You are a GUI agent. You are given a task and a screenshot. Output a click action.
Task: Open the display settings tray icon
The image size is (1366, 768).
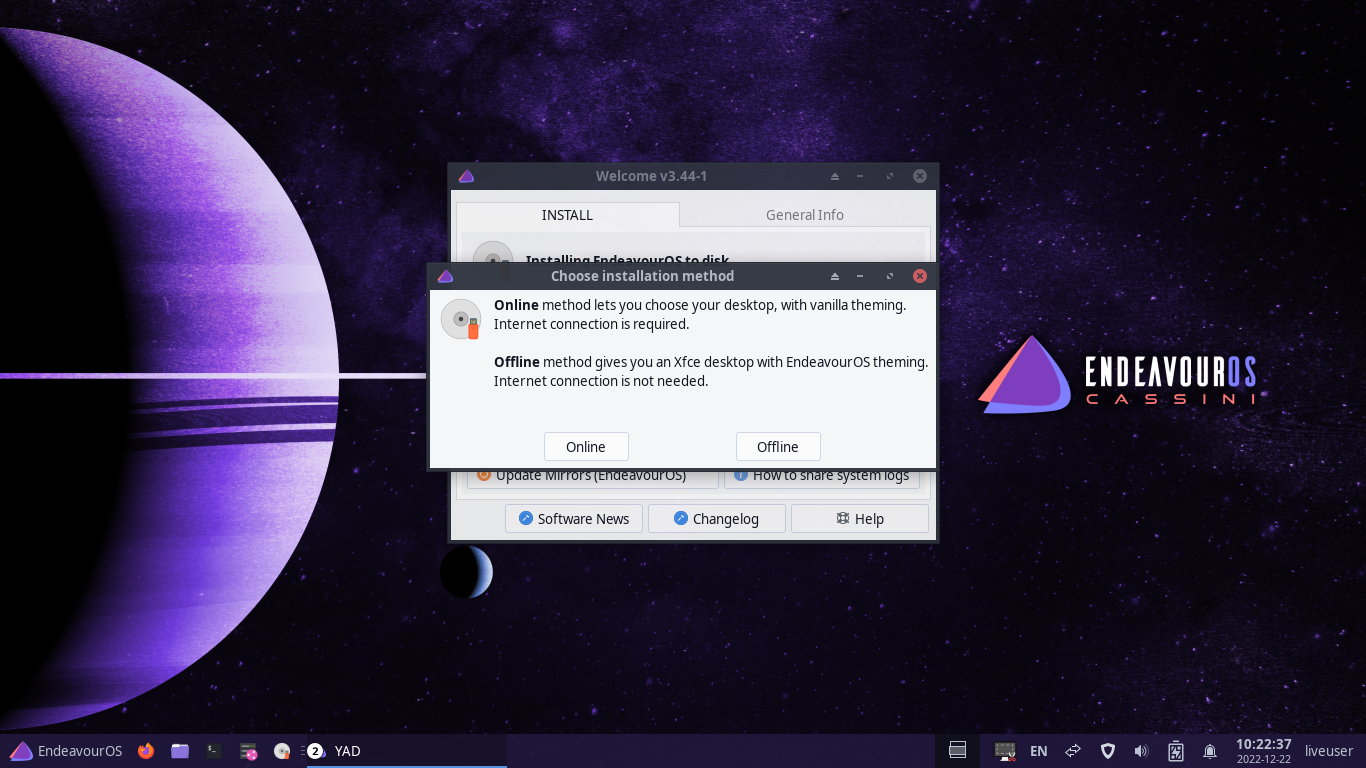[1005, 751]
